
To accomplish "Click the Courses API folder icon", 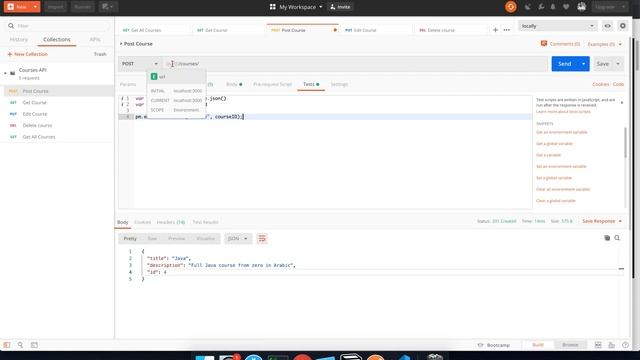I will tap(13, 73).
